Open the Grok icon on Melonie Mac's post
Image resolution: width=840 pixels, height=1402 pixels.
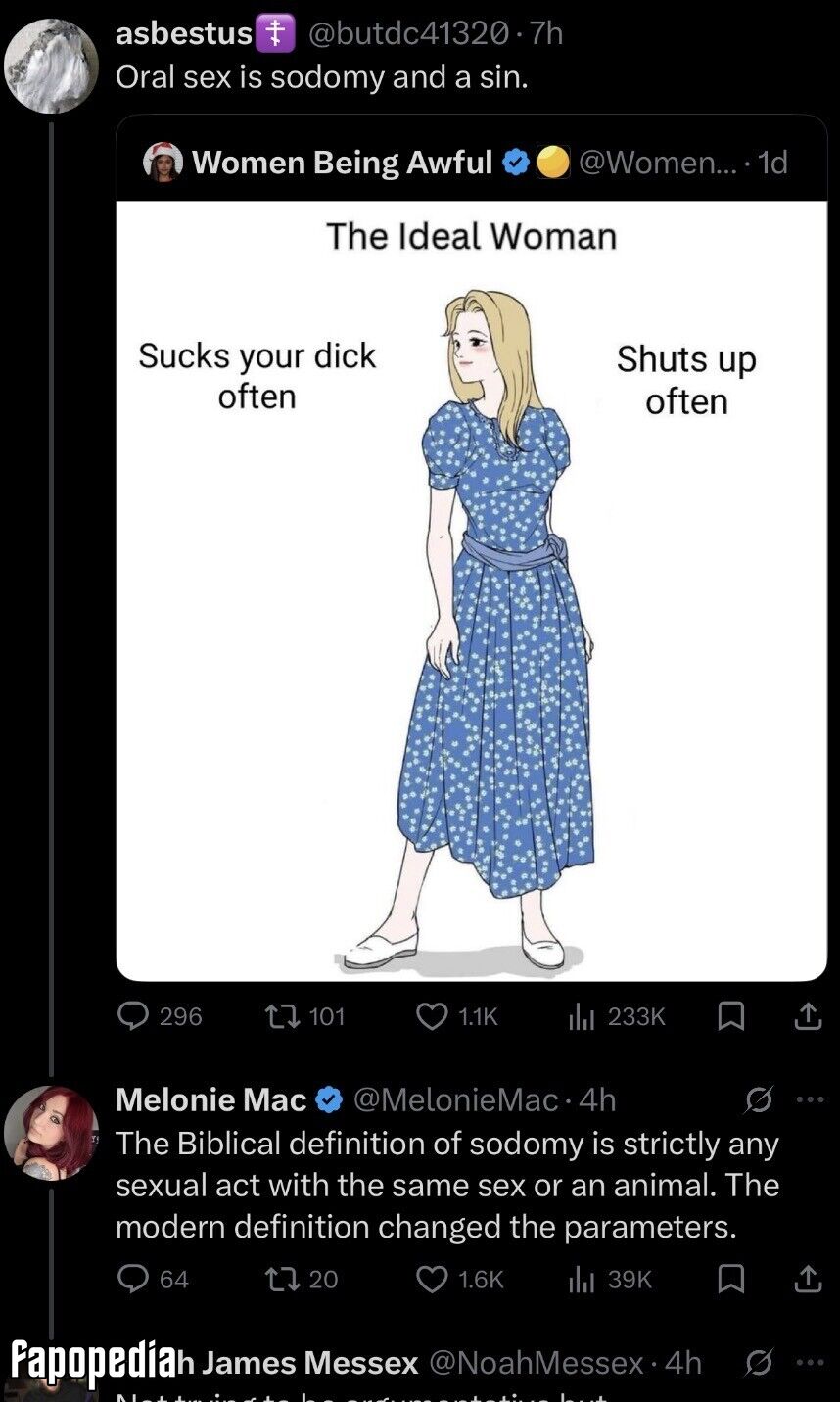759,1100
